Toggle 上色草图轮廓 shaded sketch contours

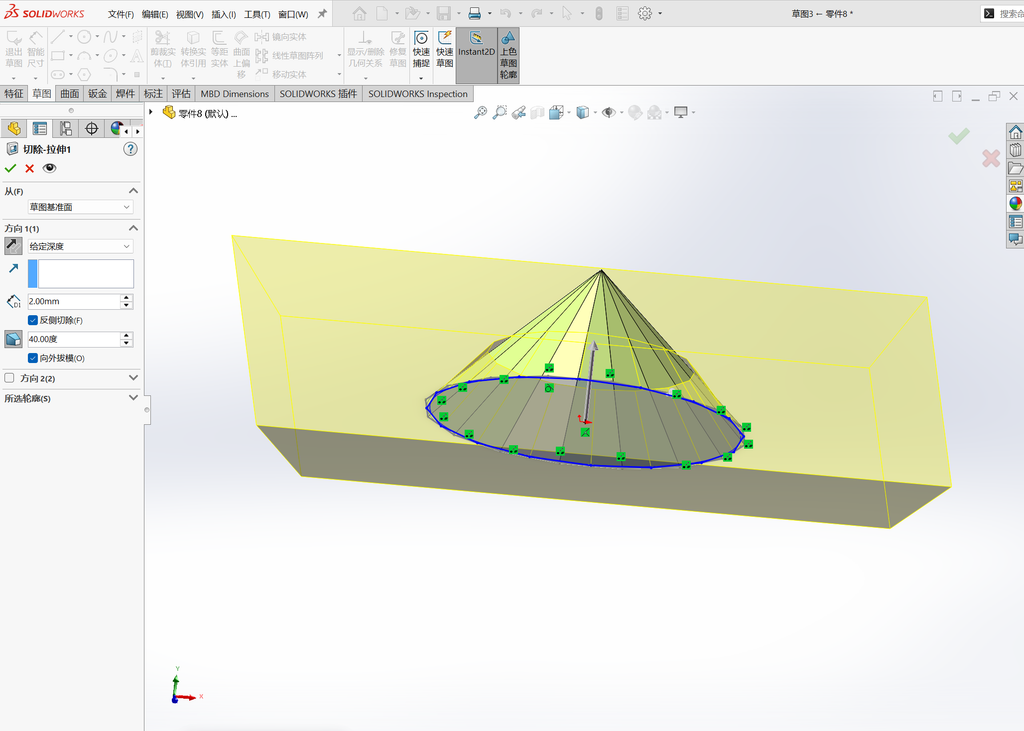click(x=508, y=55)
